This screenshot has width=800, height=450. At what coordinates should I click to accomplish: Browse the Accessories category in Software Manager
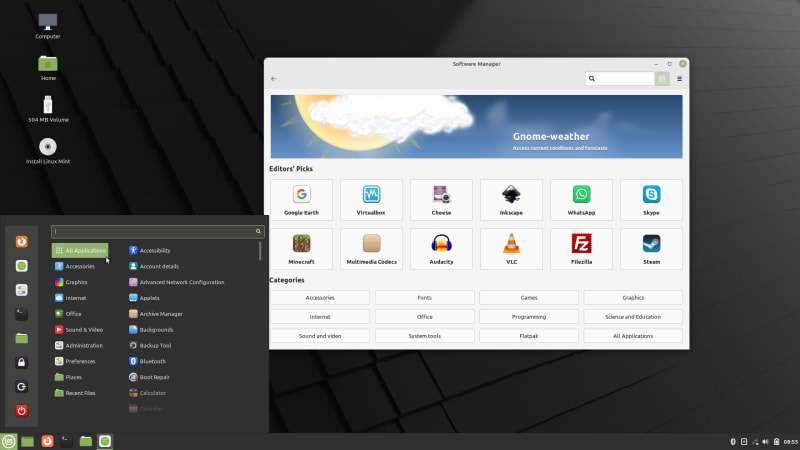[320, 297]
